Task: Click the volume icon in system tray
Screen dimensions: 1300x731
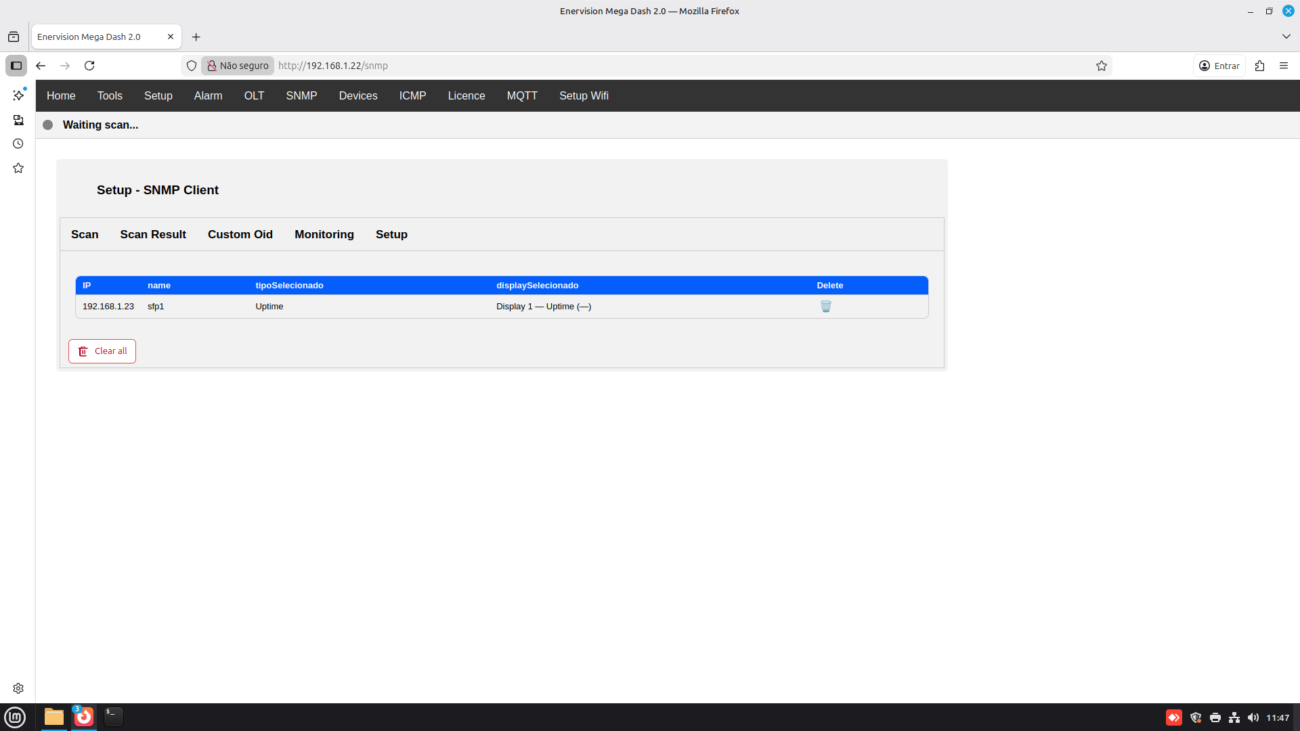Action: [x=1253, y=718]
